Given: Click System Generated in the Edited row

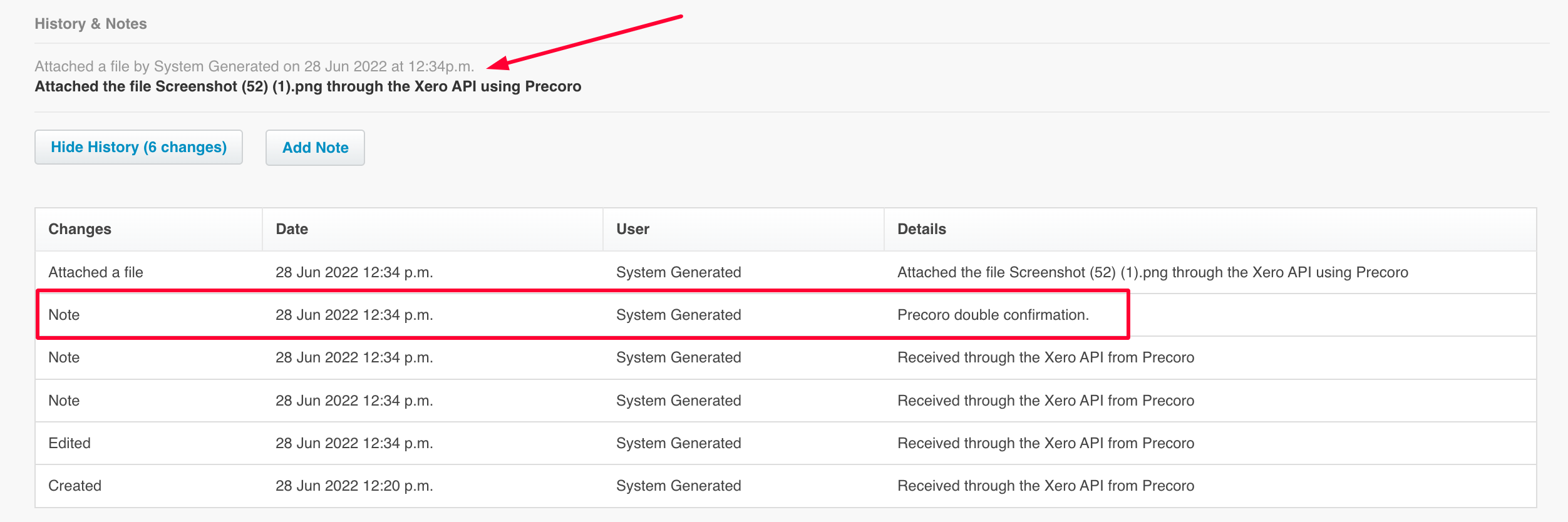Looking at the screenshot, I should pos(678,443).
